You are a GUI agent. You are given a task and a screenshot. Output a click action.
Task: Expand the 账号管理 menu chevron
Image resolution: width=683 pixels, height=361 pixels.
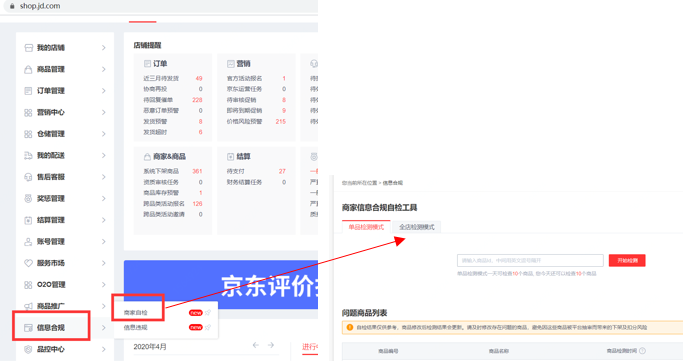(104, 242)
